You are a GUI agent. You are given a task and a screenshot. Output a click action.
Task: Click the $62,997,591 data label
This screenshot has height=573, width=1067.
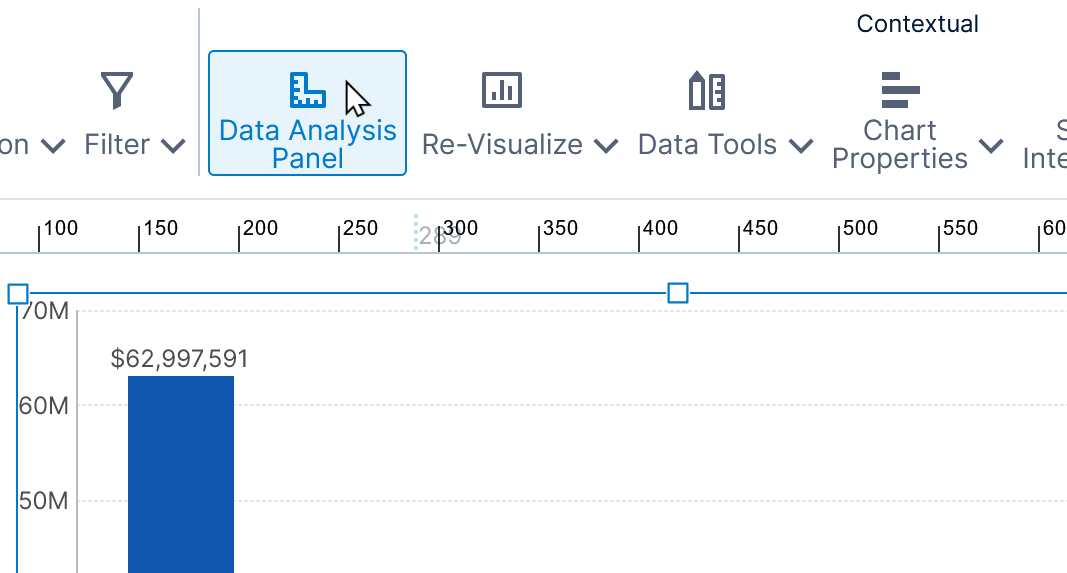(180, 359)
